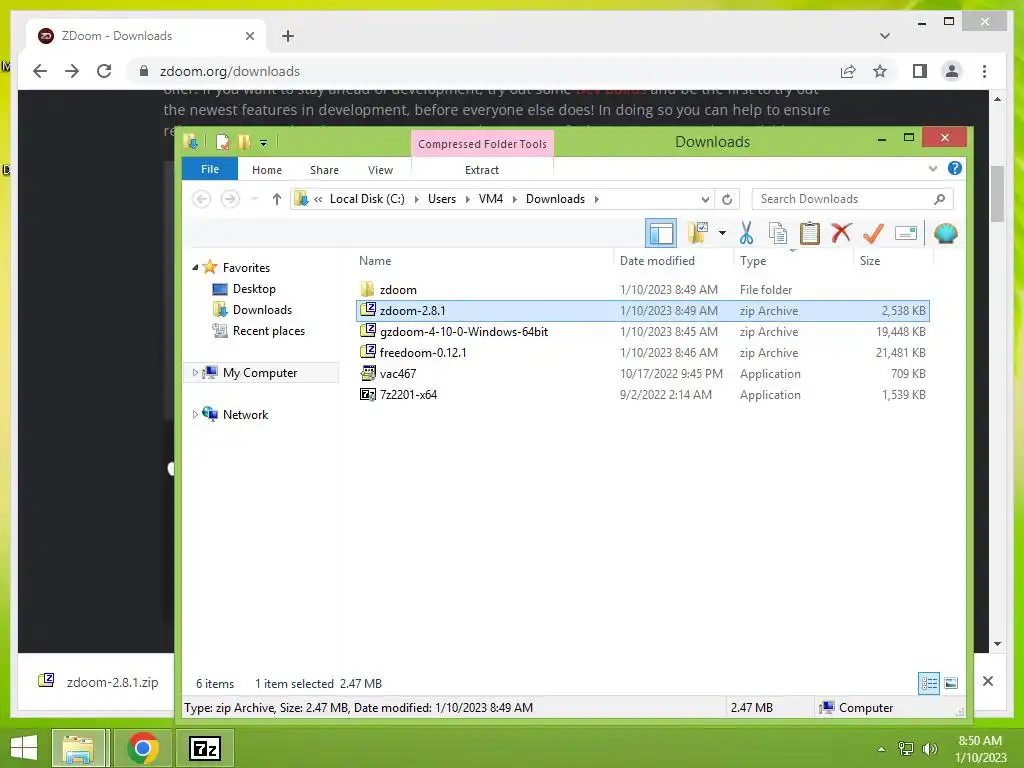Screen dimensions: 1024x768
Task: Toggle Chrome side panel icon
Action: (920, 71)
